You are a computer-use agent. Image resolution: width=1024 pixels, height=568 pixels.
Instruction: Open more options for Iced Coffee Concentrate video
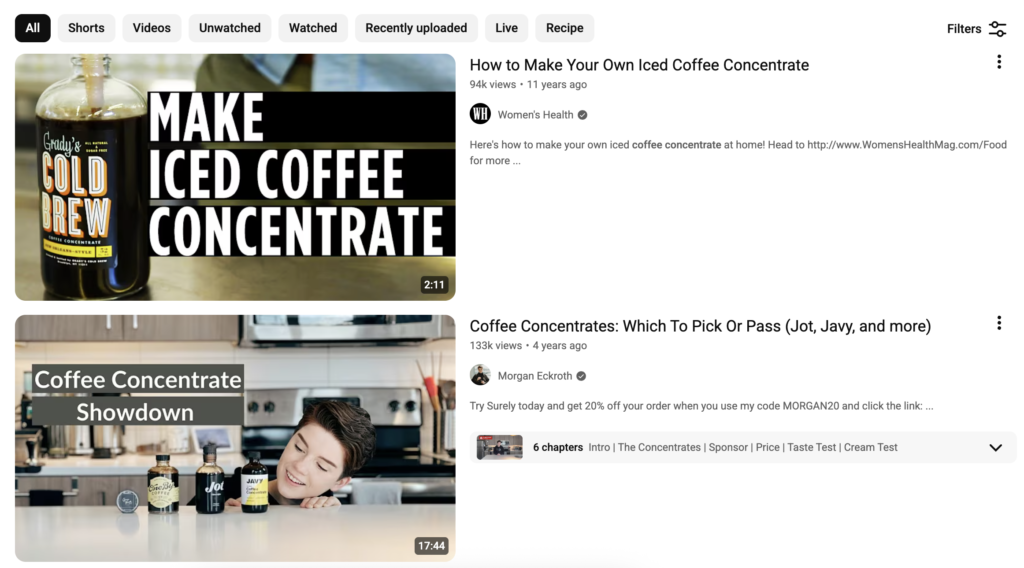click(x=998, y=63)
